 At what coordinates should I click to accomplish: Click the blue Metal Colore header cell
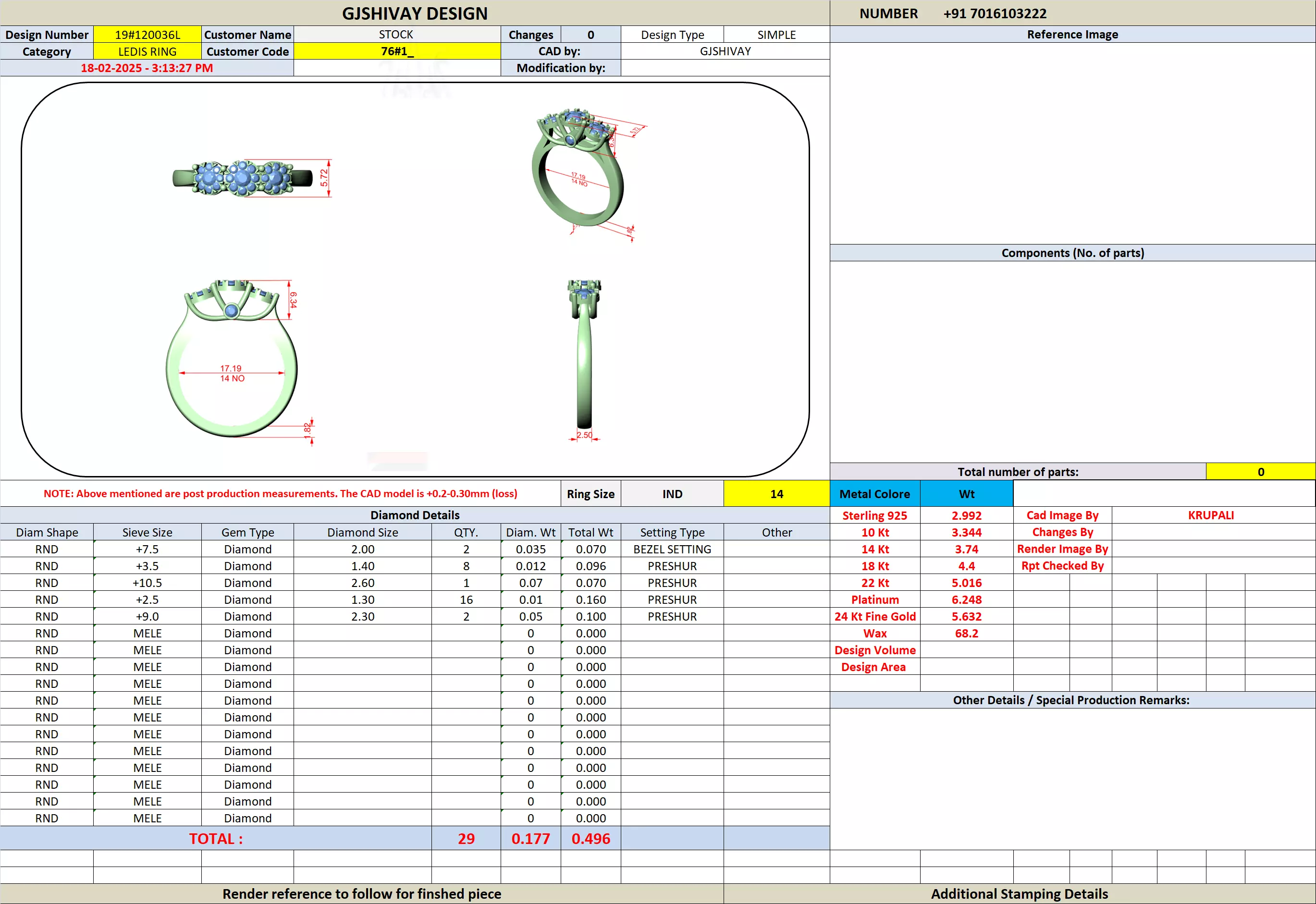874,494
